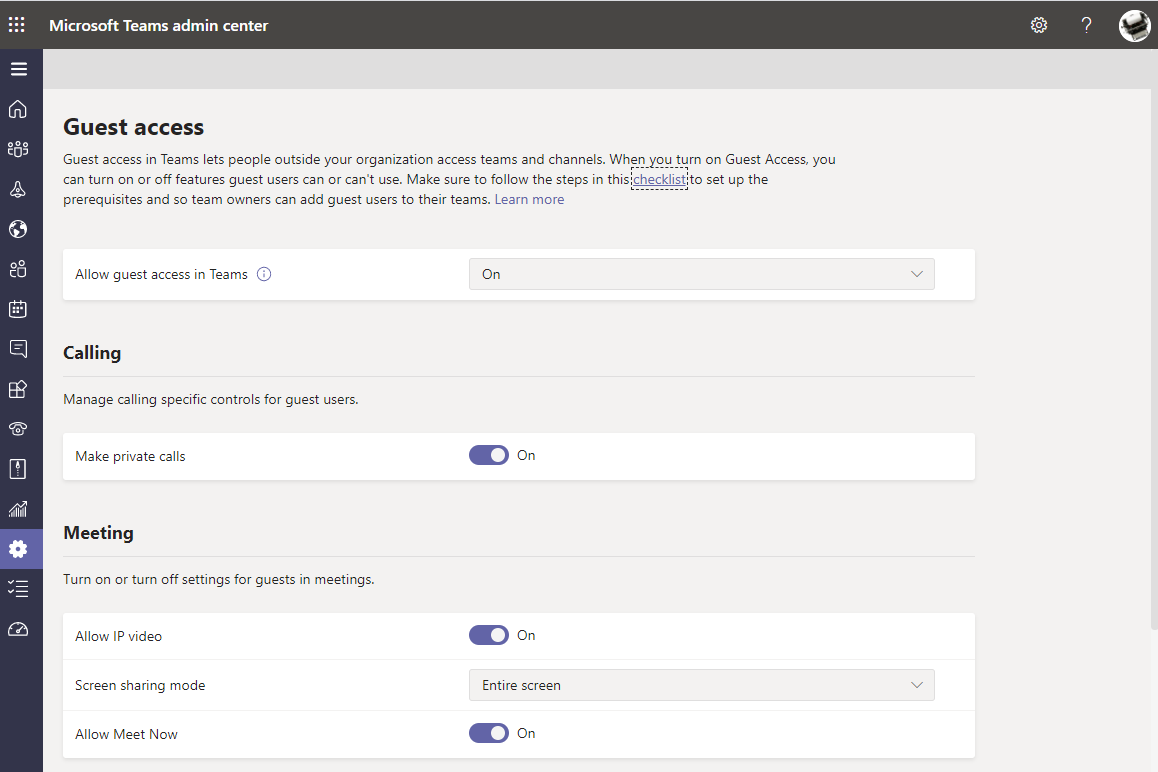This screenshot has width=1158, height=772.
Task: Open the Users section icon
Action: pyautogui.click(x=18, y=269)
